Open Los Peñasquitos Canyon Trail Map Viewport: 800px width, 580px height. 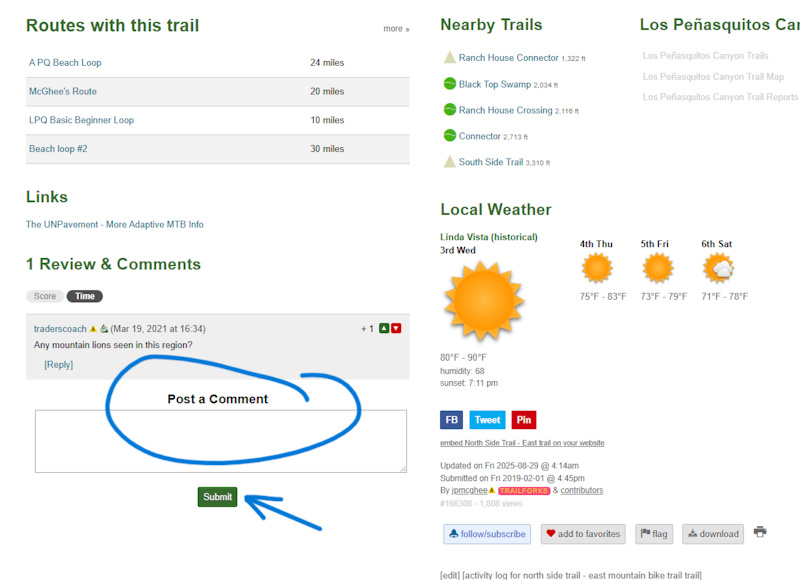713,77
